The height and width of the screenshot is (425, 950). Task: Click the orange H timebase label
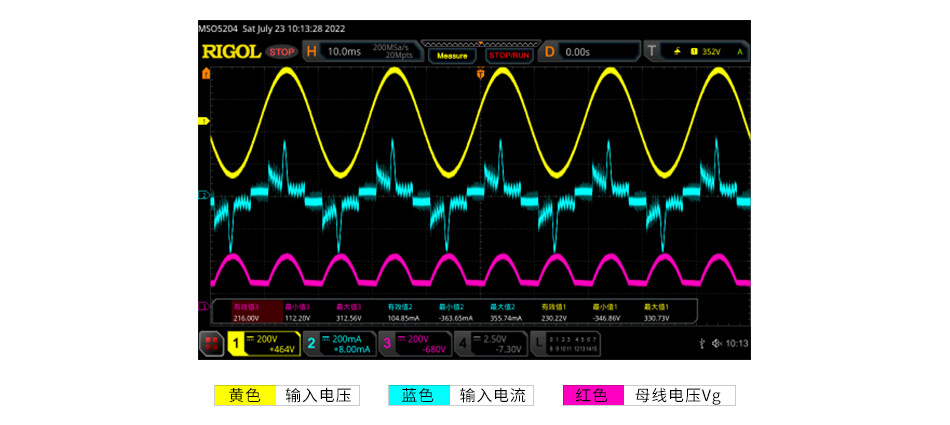(311, 51)
